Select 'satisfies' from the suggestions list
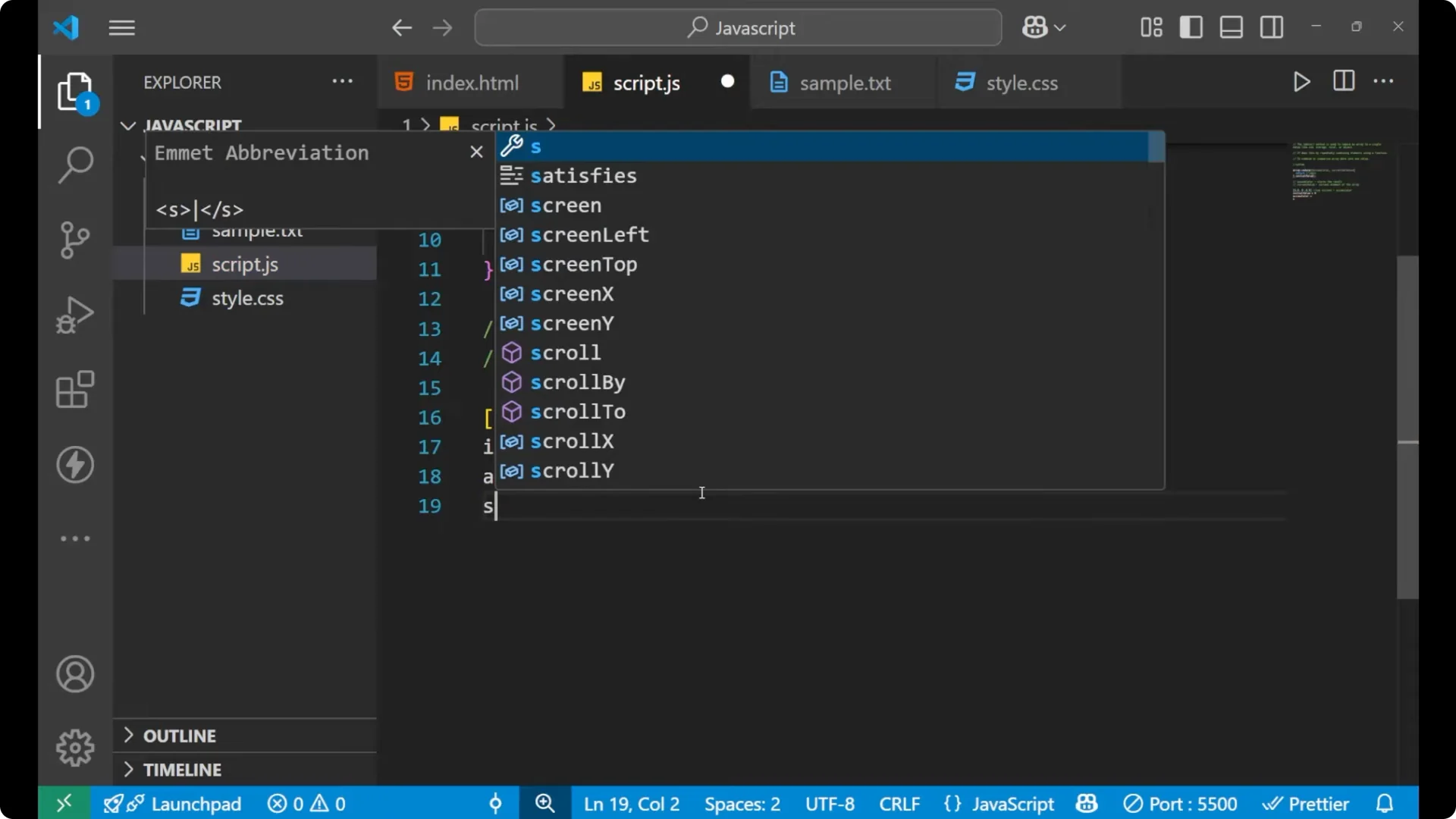1456x819 pixels. point(584,175)
